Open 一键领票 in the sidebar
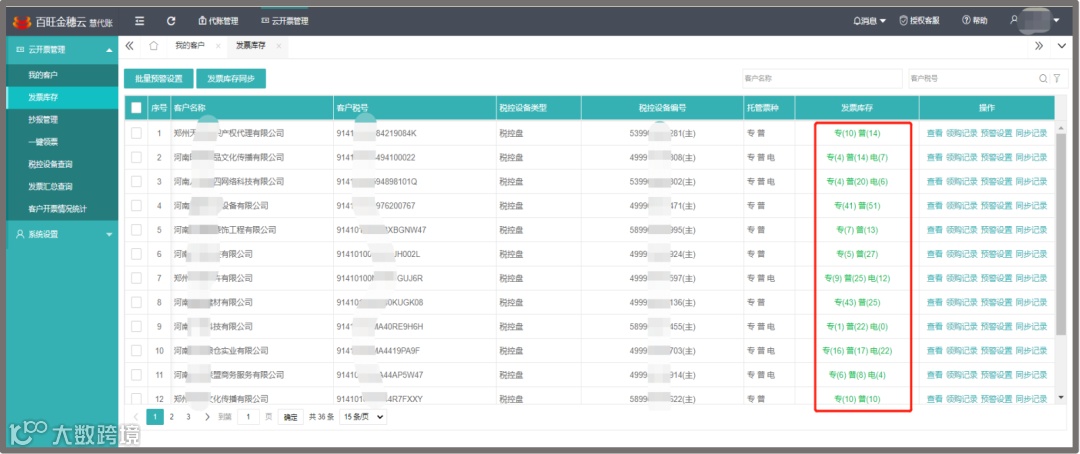Viewport: 1080px width, 454px height. (43, 142)
